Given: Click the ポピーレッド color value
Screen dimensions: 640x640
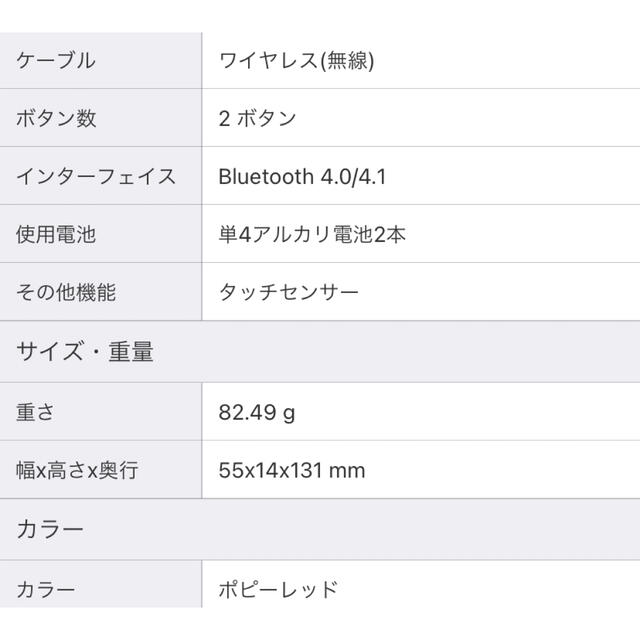Looking at the screenshot, I should [x=278, y=589].
